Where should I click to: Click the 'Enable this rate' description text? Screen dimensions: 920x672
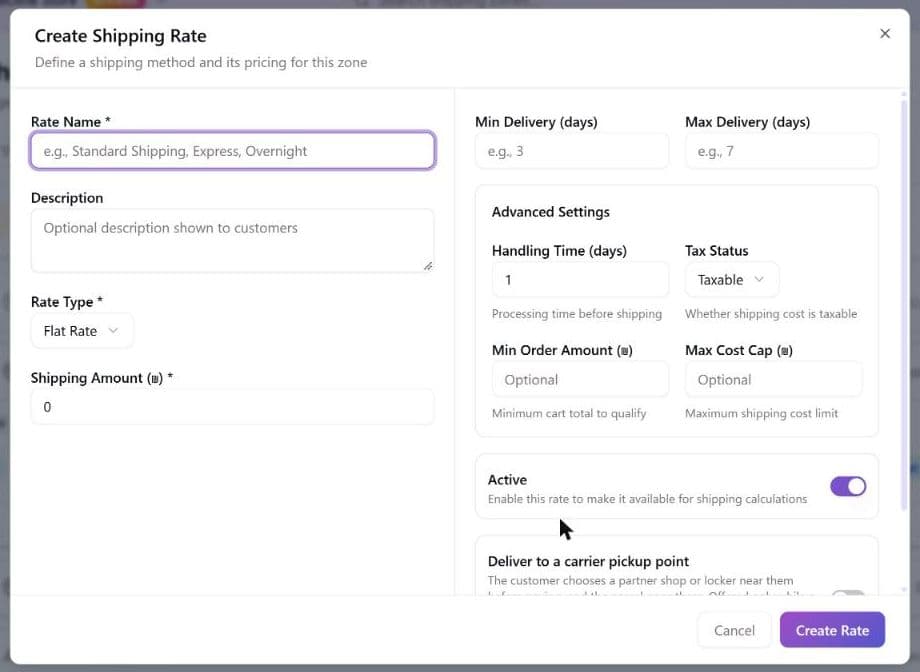(647, 499)
